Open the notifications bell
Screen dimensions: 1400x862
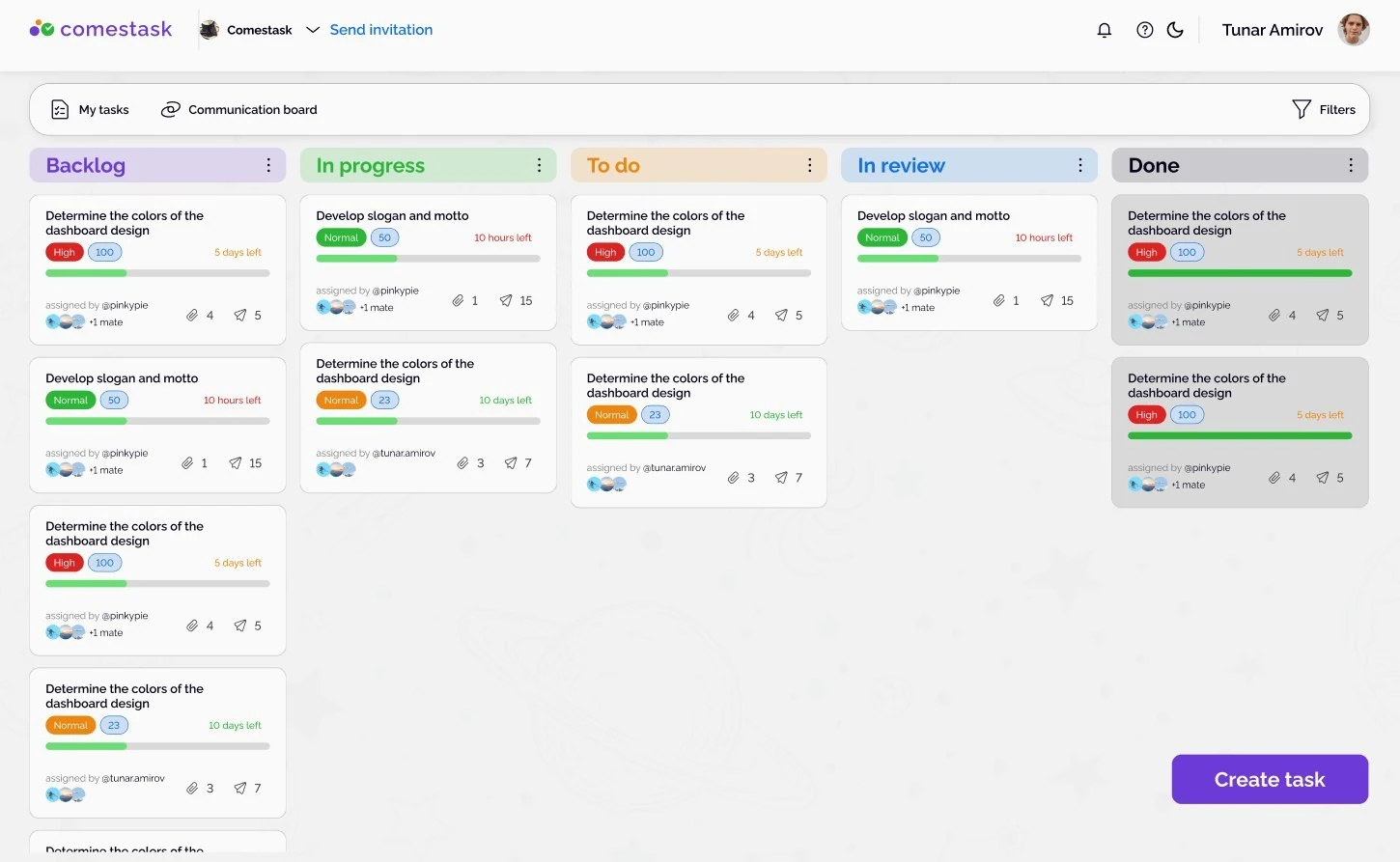(1105, 30)
